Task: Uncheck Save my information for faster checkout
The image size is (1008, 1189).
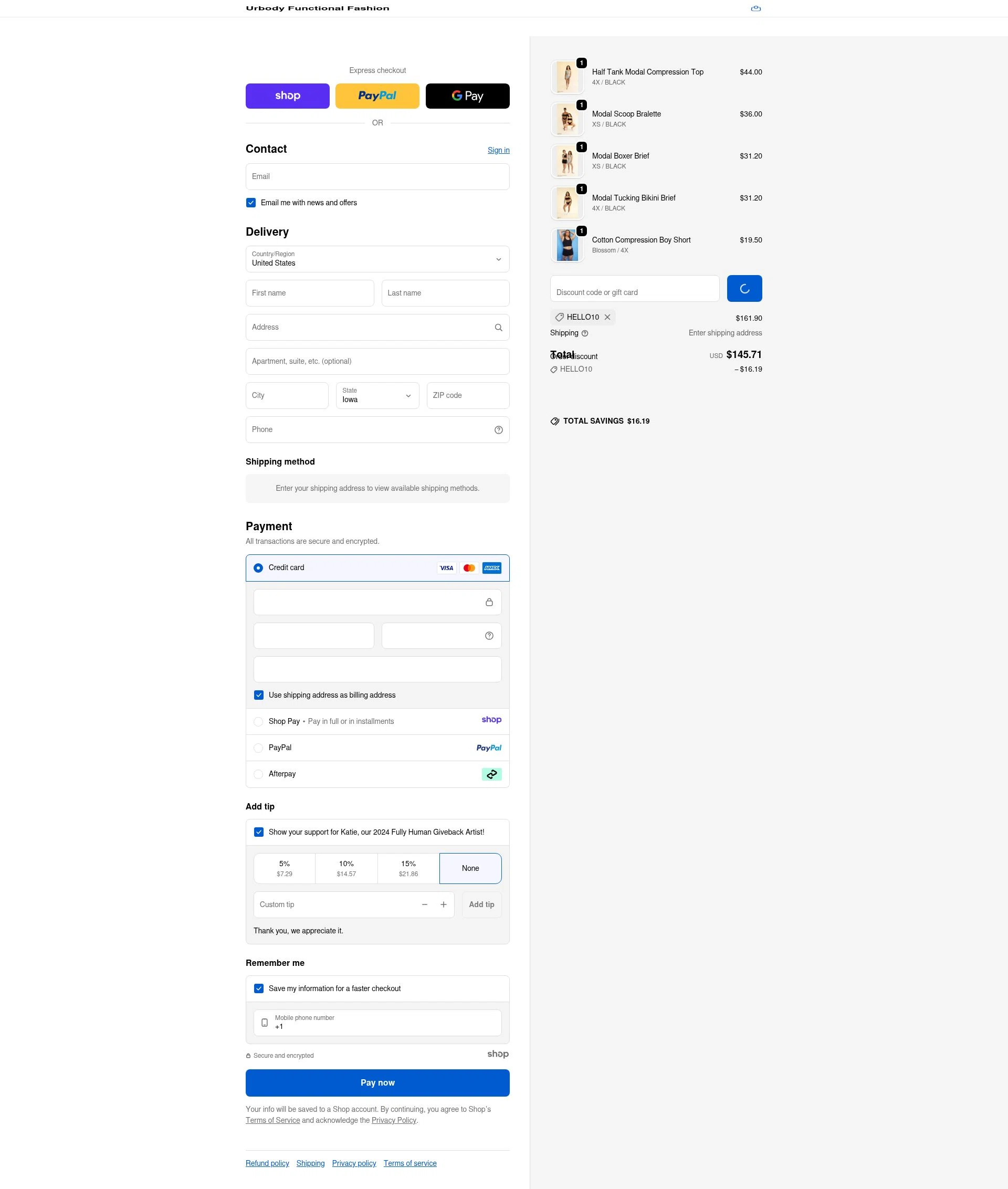Action: (258, 988)
